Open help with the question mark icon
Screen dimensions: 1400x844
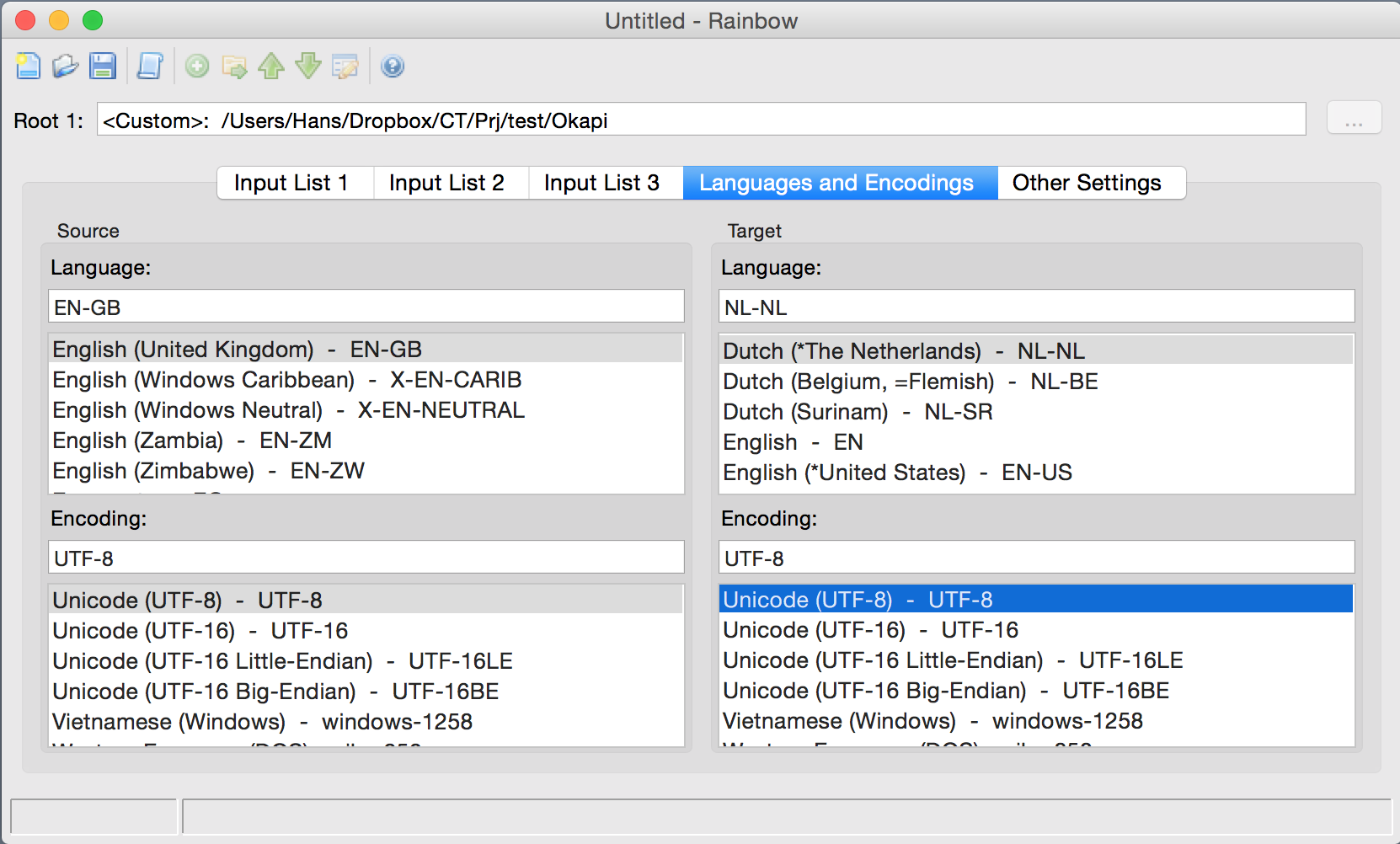pyautogui.click(x=393, y=66)
